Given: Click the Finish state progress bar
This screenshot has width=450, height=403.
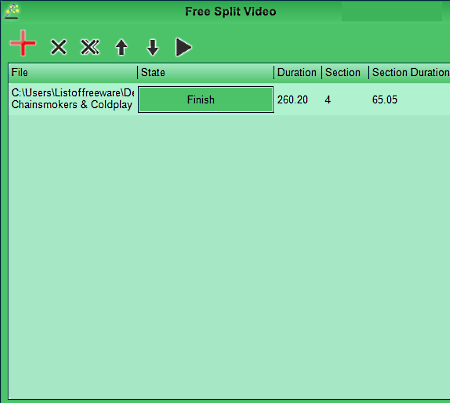Looking at the screenshot, I should coord(206,100).
